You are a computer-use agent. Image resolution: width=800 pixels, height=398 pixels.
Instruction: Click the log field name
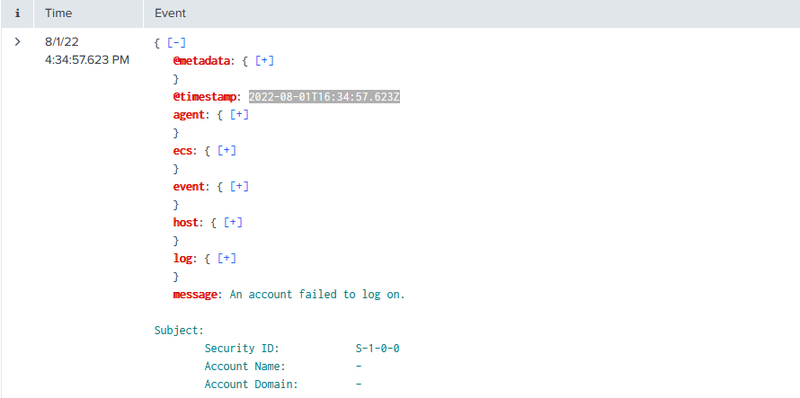(x=182, y=258)
